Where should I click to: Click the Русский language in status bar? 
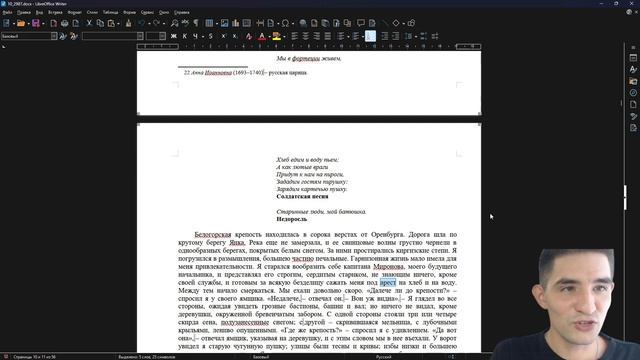pos(384,357)
